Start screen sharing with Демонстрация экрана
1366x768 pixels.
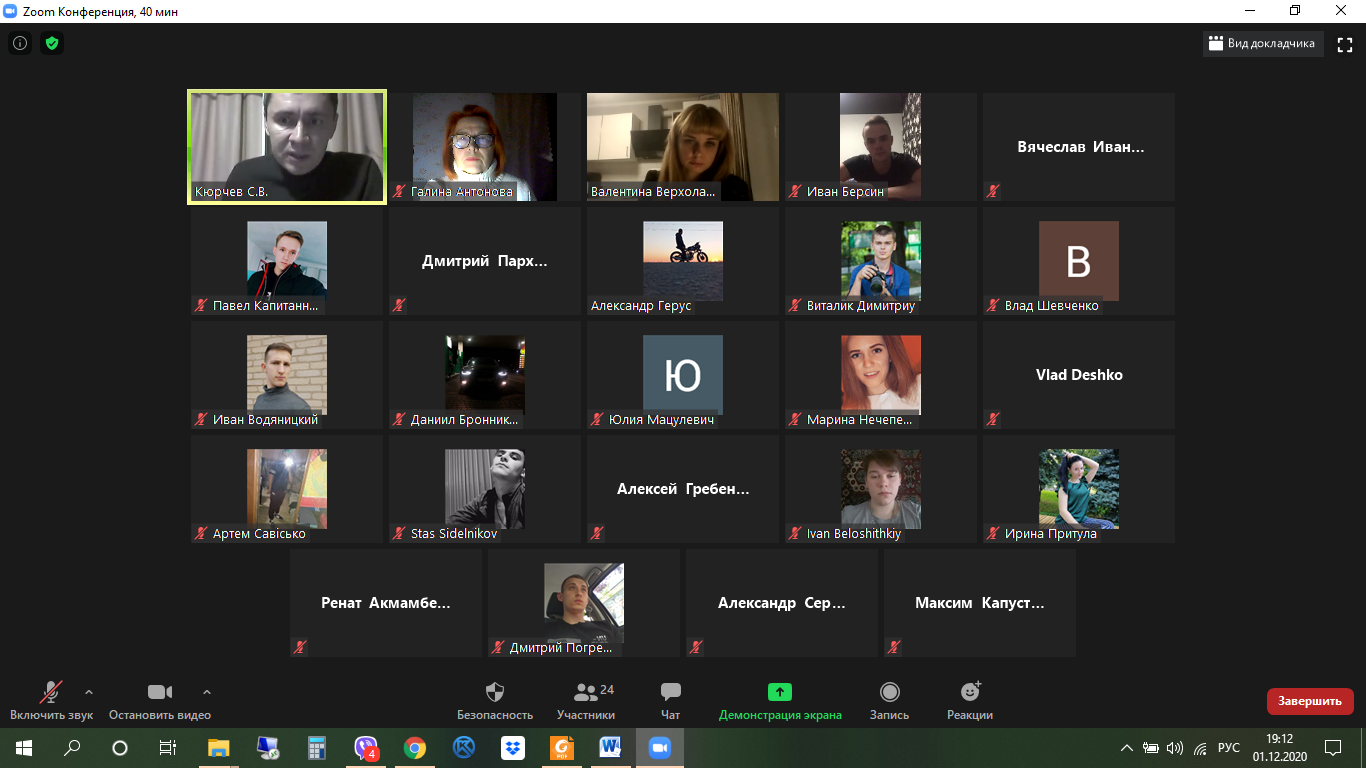click(x=780, y=701)
